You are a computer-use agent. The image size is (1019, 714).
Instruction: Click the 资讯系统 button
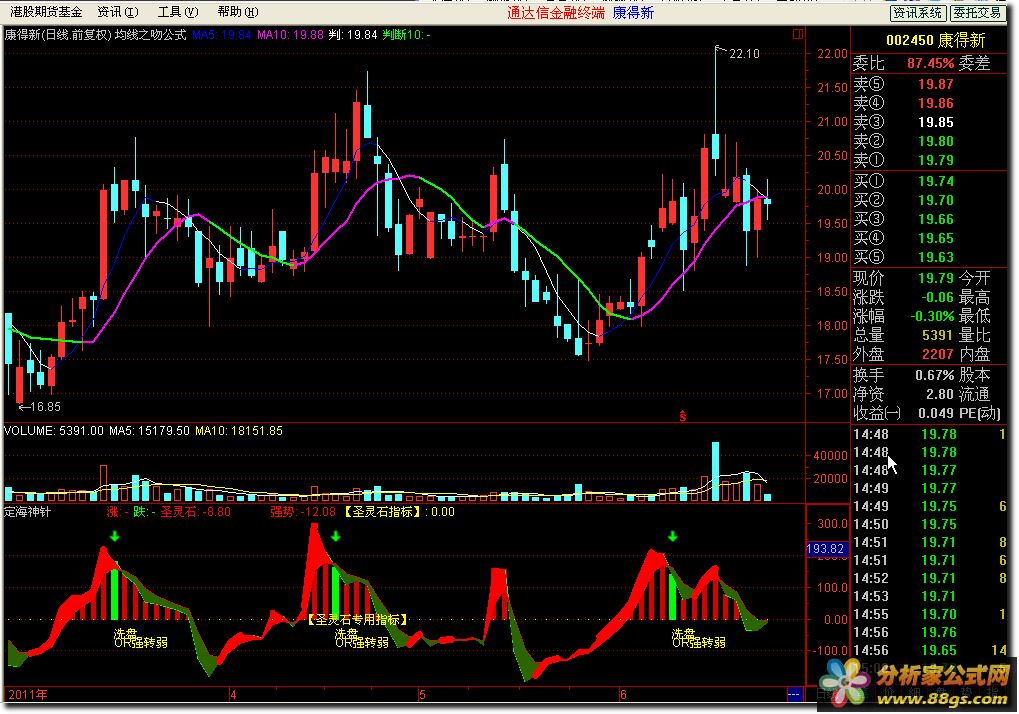(x=917, y=12)
